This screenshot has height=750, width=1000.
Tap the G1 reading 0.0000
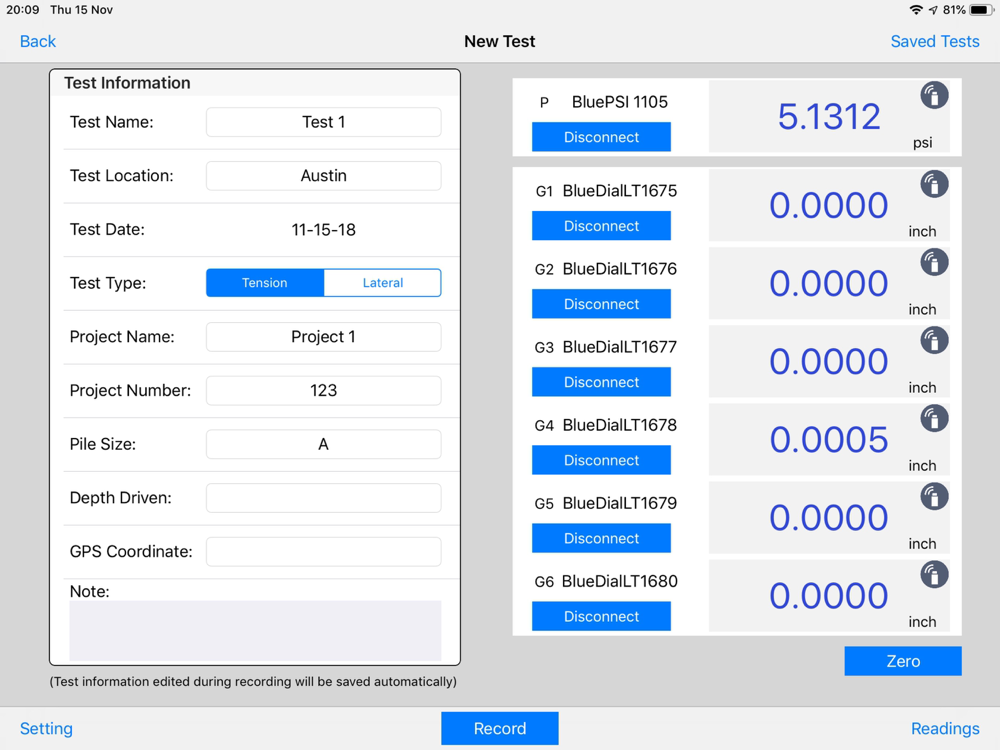[828, 205]
